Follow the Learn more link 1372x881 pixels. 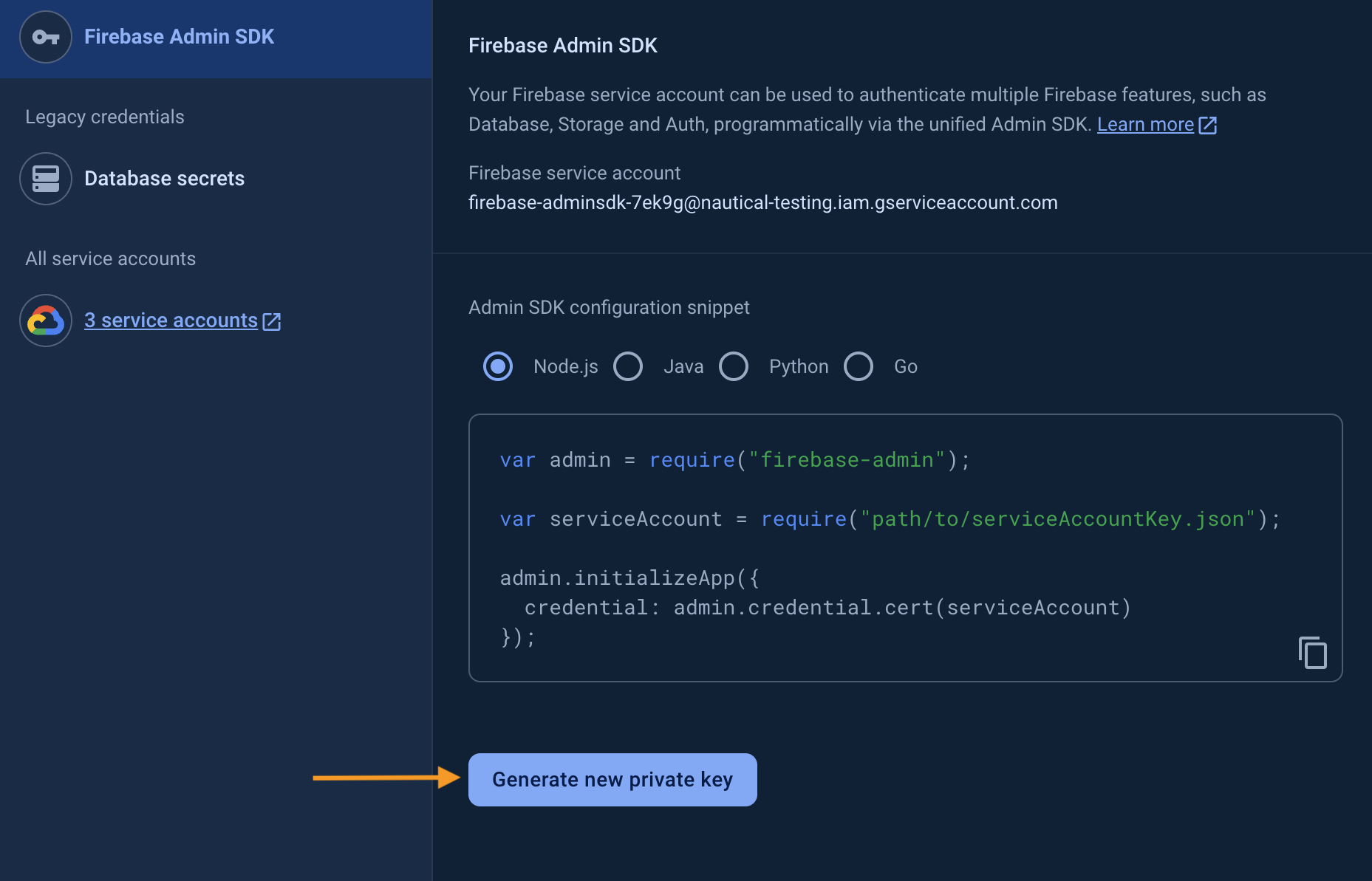(1144, 125)
